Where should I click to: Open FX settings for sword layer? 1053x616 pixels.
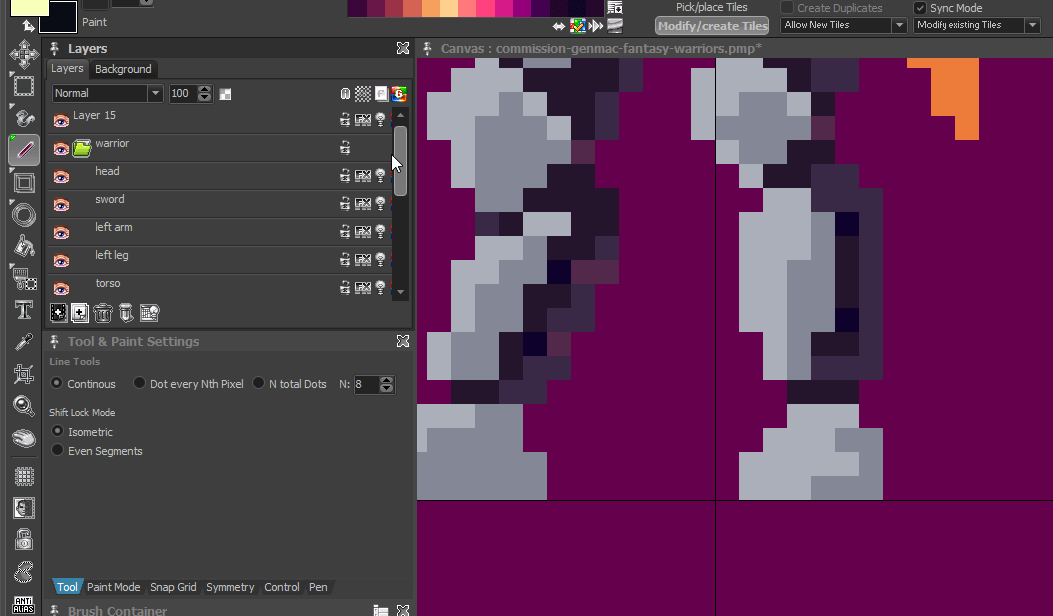pyautogui.click(x=363, y=204)
